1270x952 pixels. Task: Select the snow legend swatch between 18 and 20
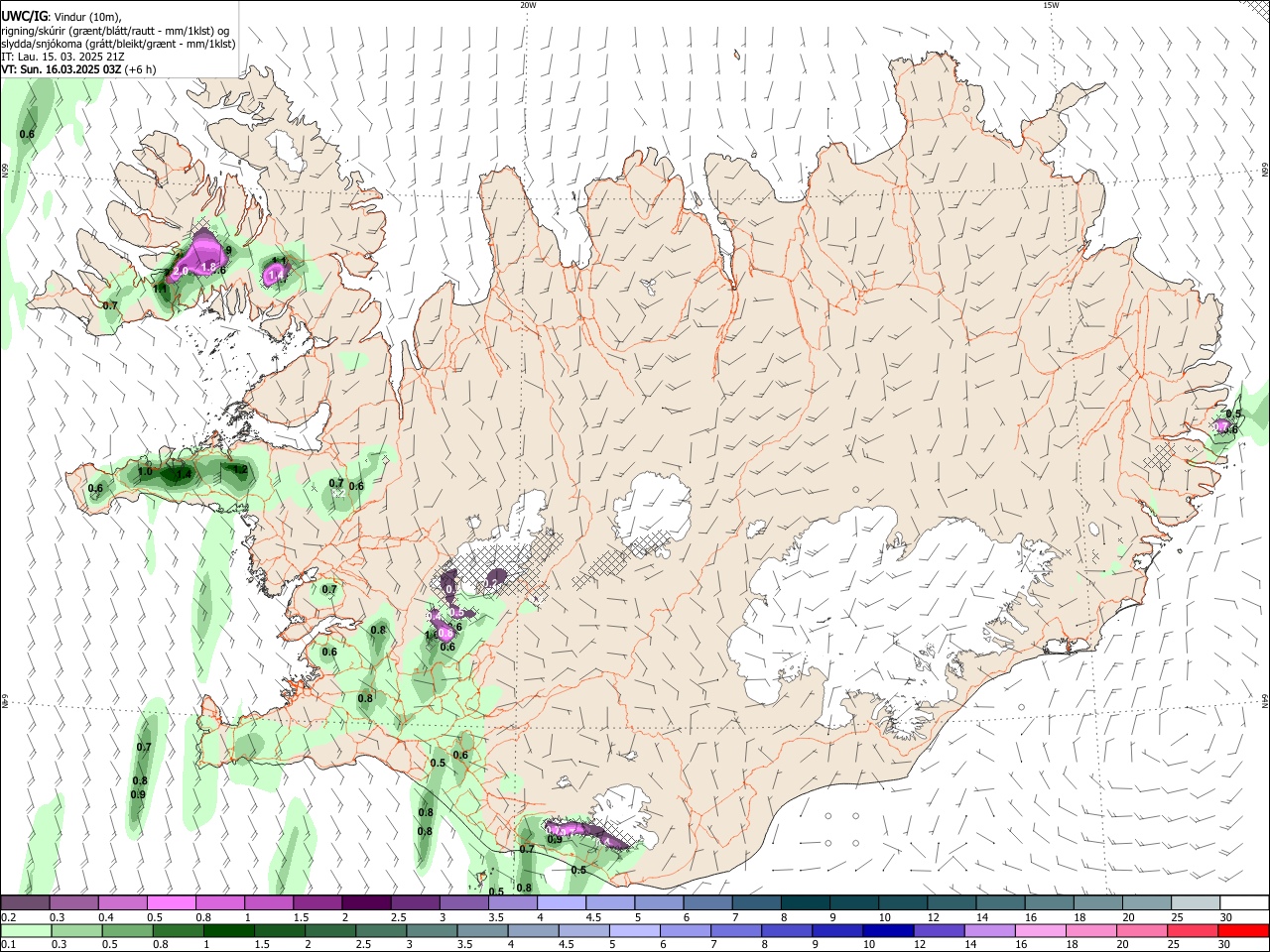[1097, 903]
